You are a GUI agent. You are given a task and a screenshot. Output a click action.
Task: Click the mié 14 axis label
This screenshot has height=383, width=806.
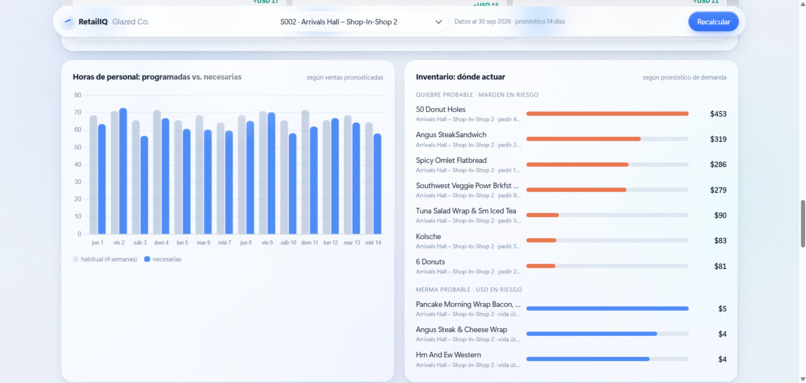click(x=373, y=243)
